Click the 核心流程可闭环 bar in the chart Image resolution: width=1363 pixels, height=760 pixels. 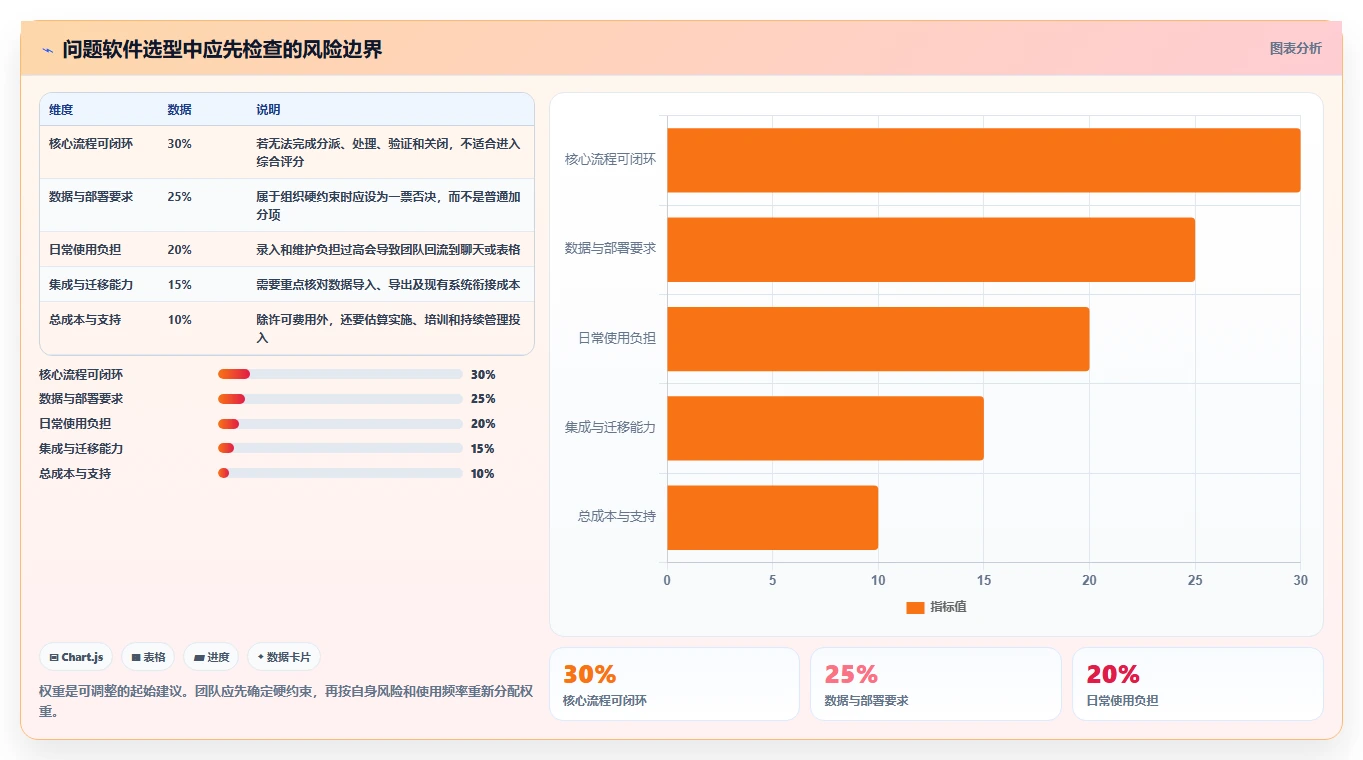[983, 160]
